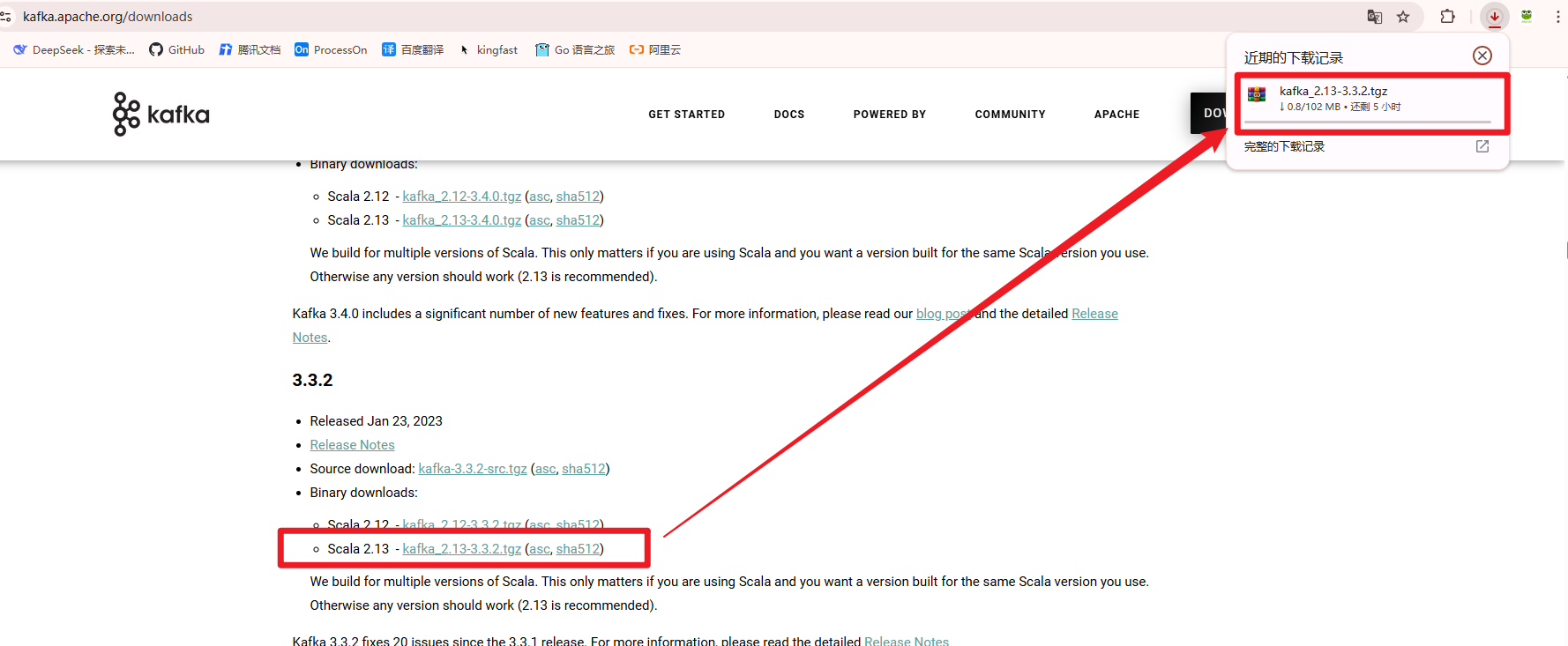Open asc signature for kafka_2.13-3.3.2.tgz
The width and height of the screenshot is (1568, 646).
point(540,549)
